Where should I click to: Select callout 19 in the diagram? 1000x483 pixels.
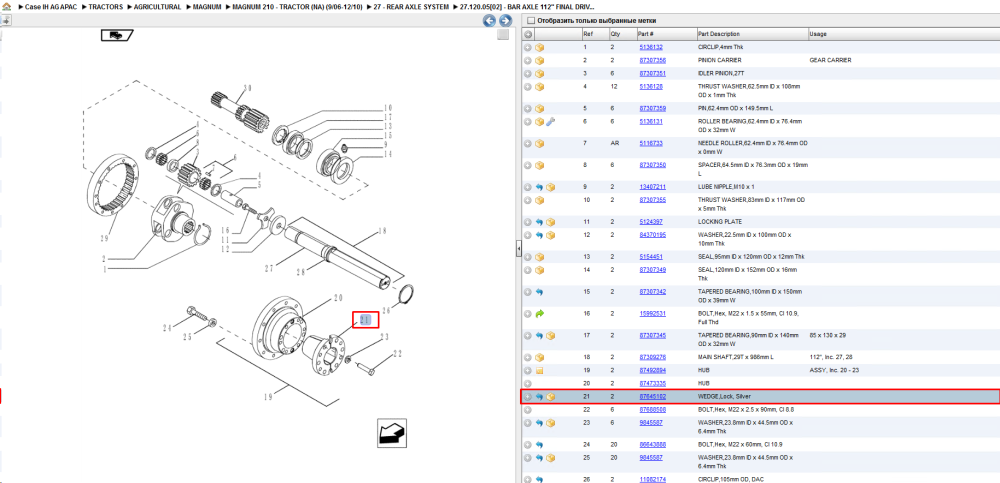(x=268, y=397)
